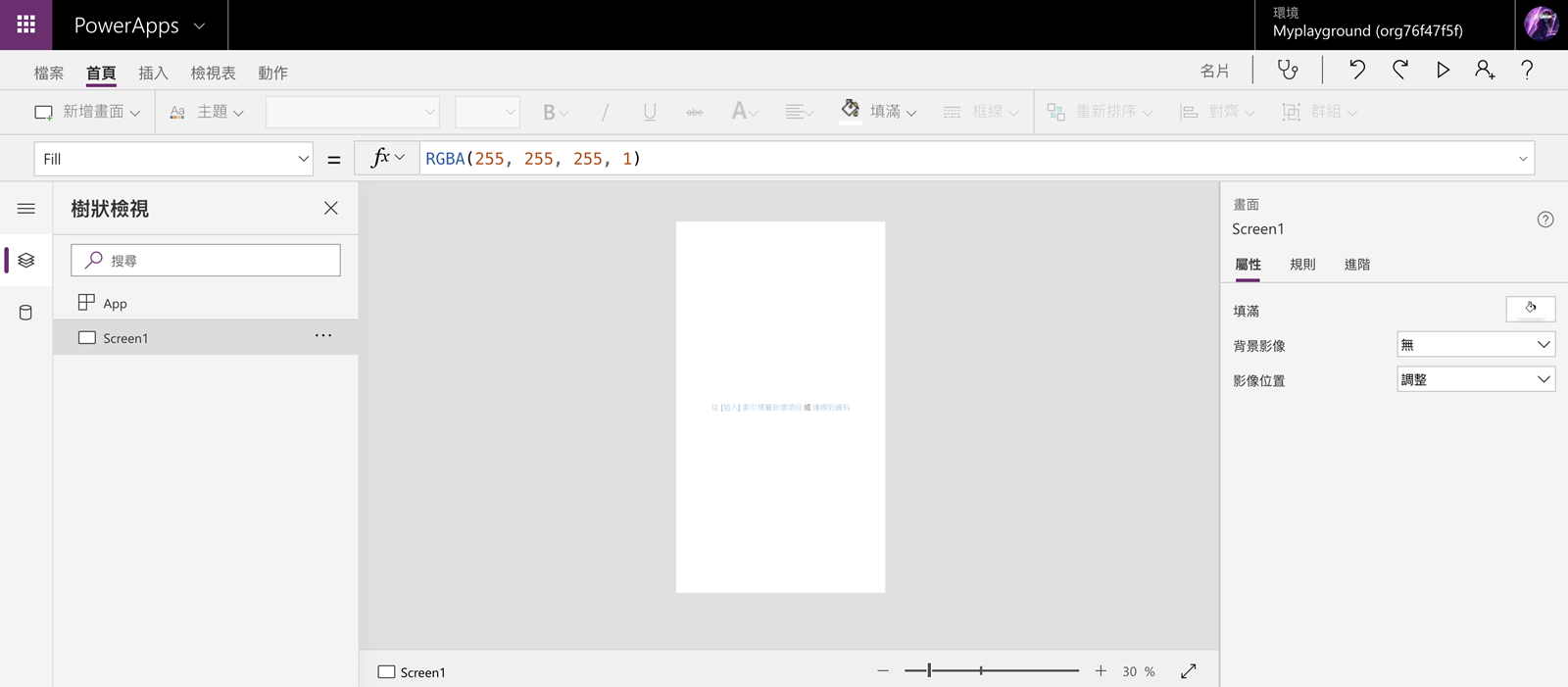Close the tree view panel
Image resolution: width=1568 pixels, height=687 pixels.
pos(330,208)
